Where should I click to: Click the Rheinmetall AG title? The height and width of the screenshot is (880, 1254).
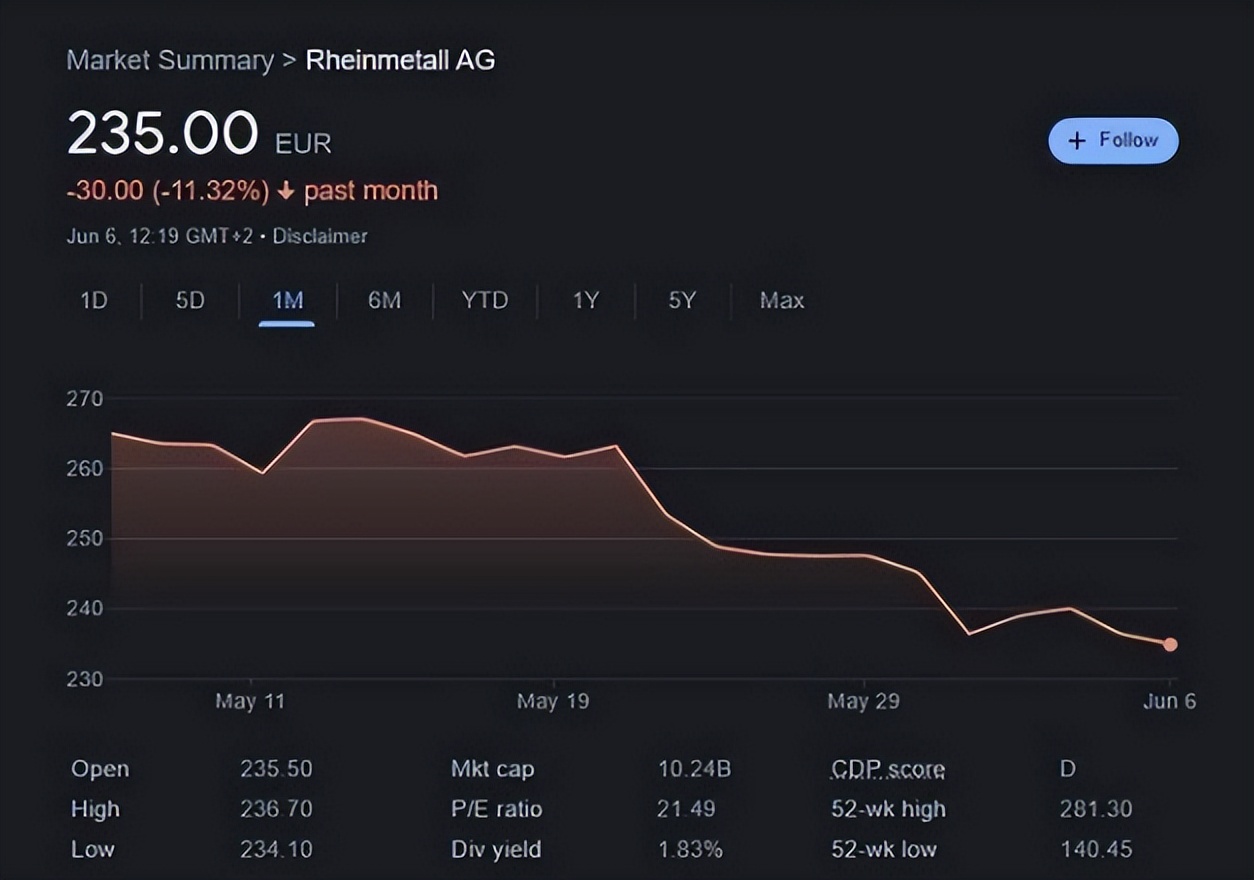pyautogui.click(x=400, y=60)
